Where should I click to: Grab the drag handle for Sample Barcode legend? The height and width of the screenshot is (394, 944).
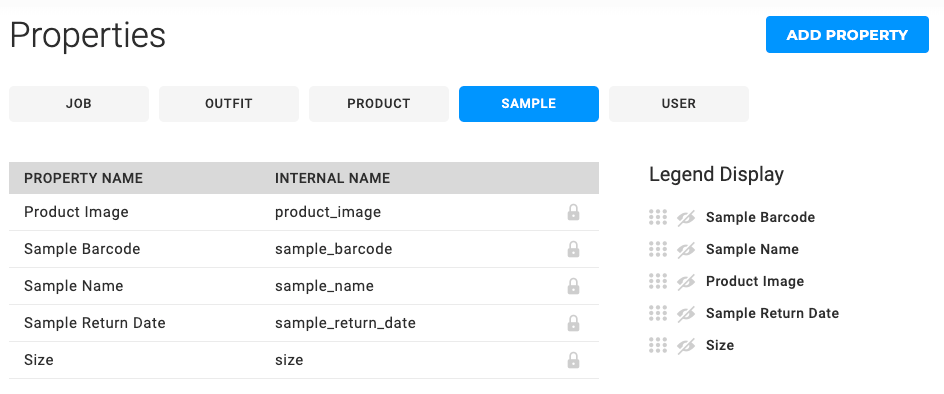[657, 217]
